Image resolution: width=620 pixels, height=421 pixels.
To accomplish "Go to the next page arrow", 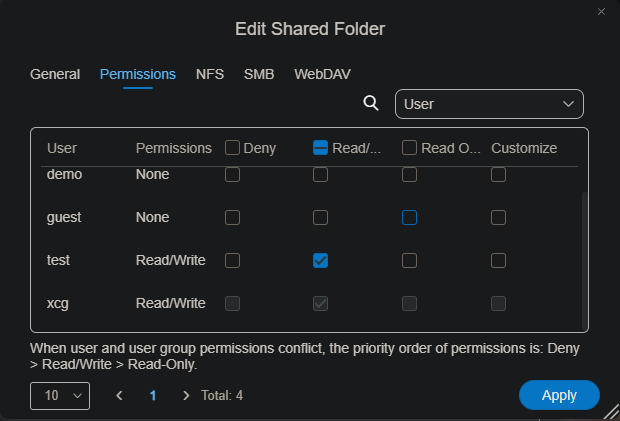I will coord(186,395).
